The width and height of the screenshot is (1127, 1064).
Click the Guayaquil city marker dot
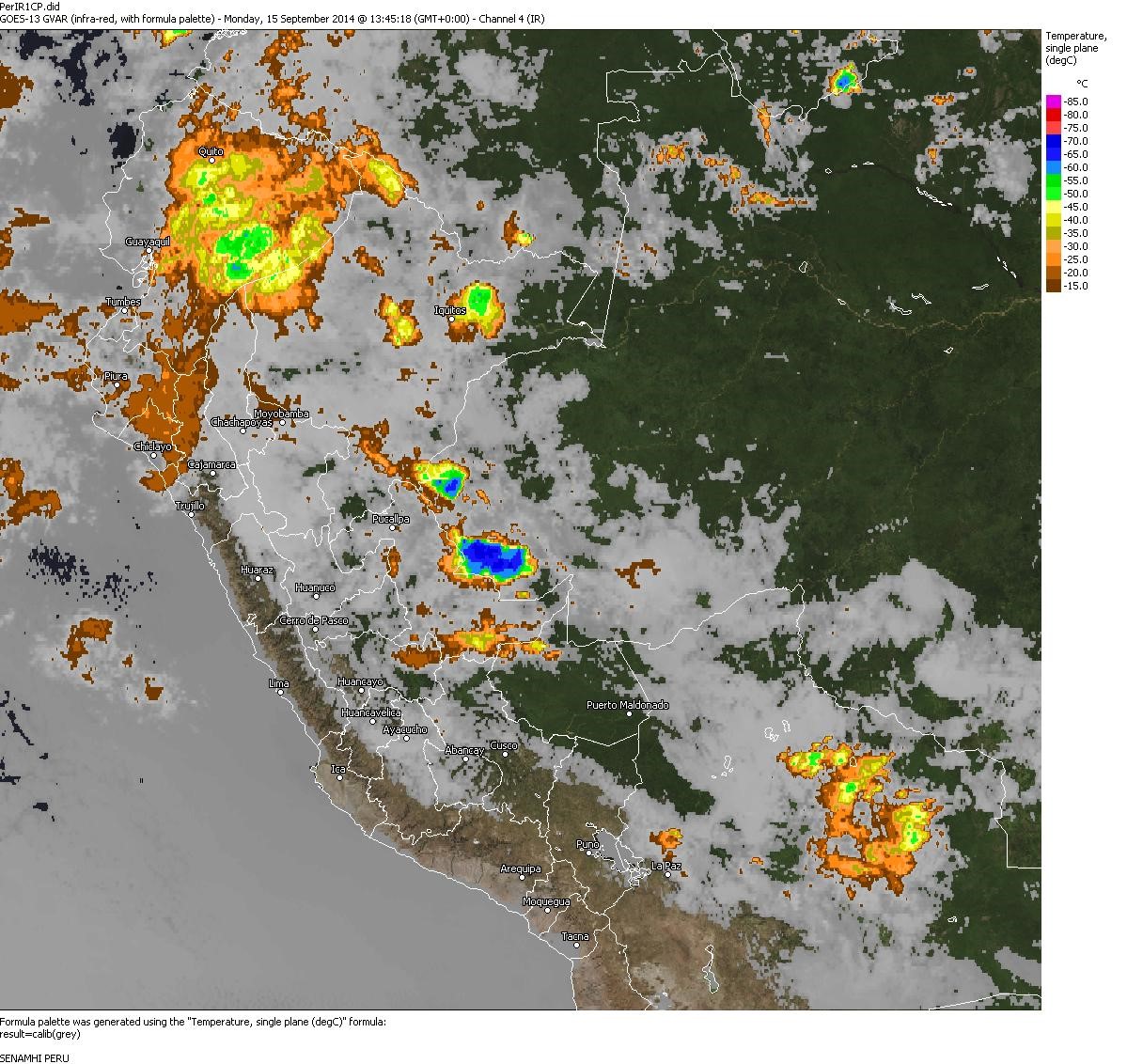pyautogui.click(x=149, y=251)
